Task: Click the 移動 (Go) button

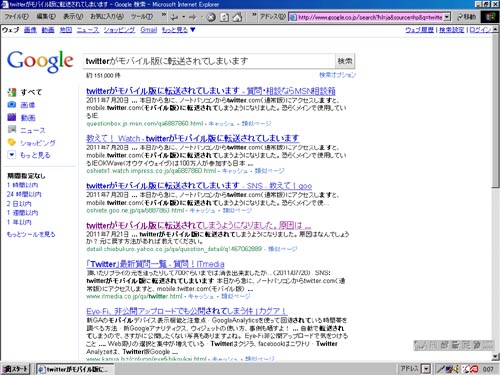Action: tap(466, 17)
